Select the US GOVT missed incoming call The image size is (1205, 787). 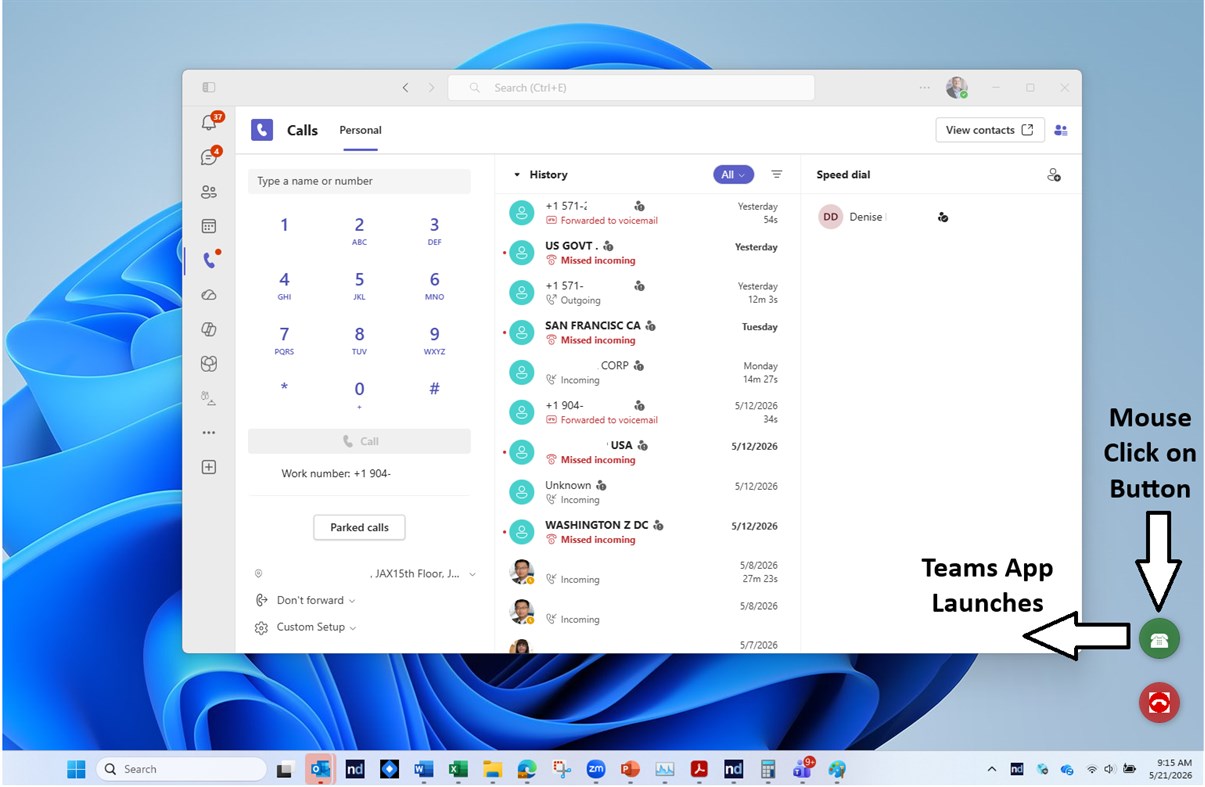[647, 253]
